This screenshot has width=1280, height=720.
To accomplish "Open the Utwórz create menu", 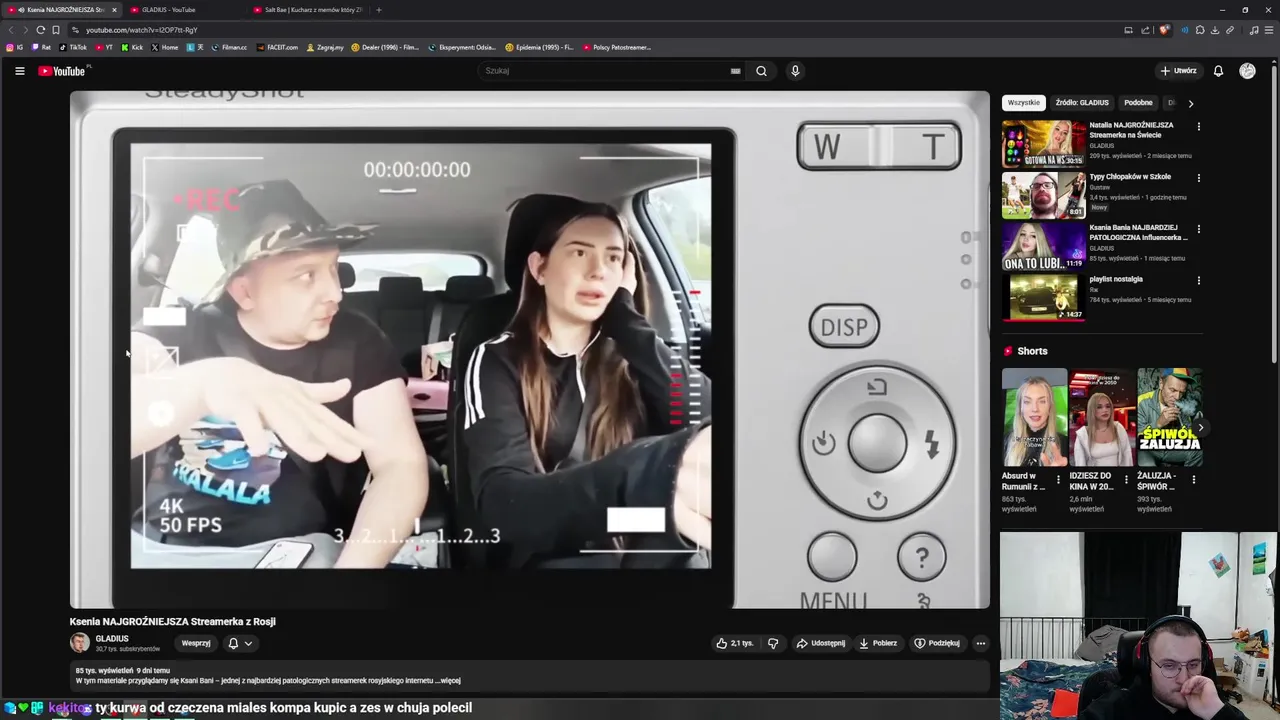I will pos(1178,71).
